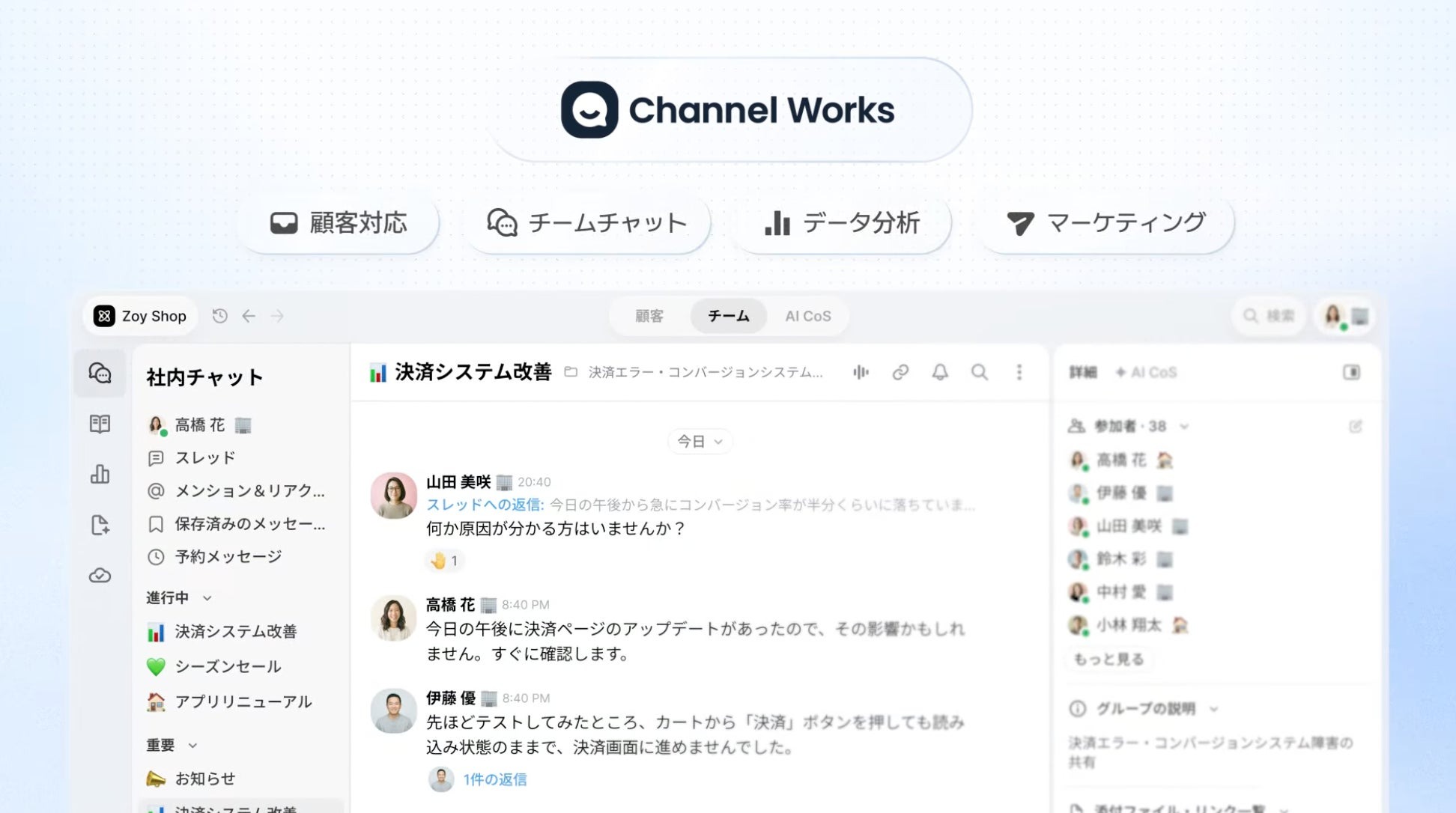This screenshot has height=813, width=1456.
Task: Open the Zoy Shop workspace switcher
Action: click(140, 316)
